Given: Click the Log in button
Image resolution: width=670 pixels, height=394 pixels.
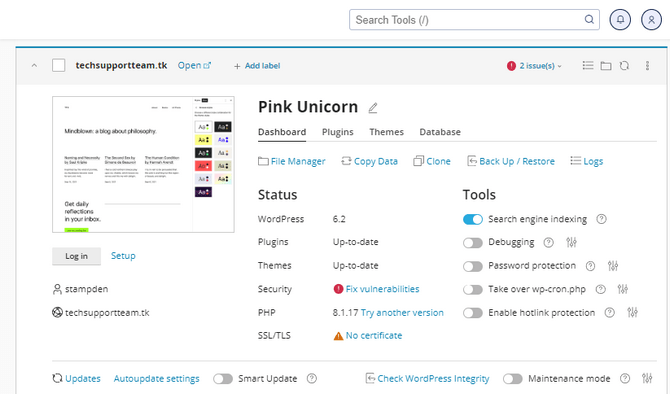Looking at the screenshot, I should coord(76,256).
